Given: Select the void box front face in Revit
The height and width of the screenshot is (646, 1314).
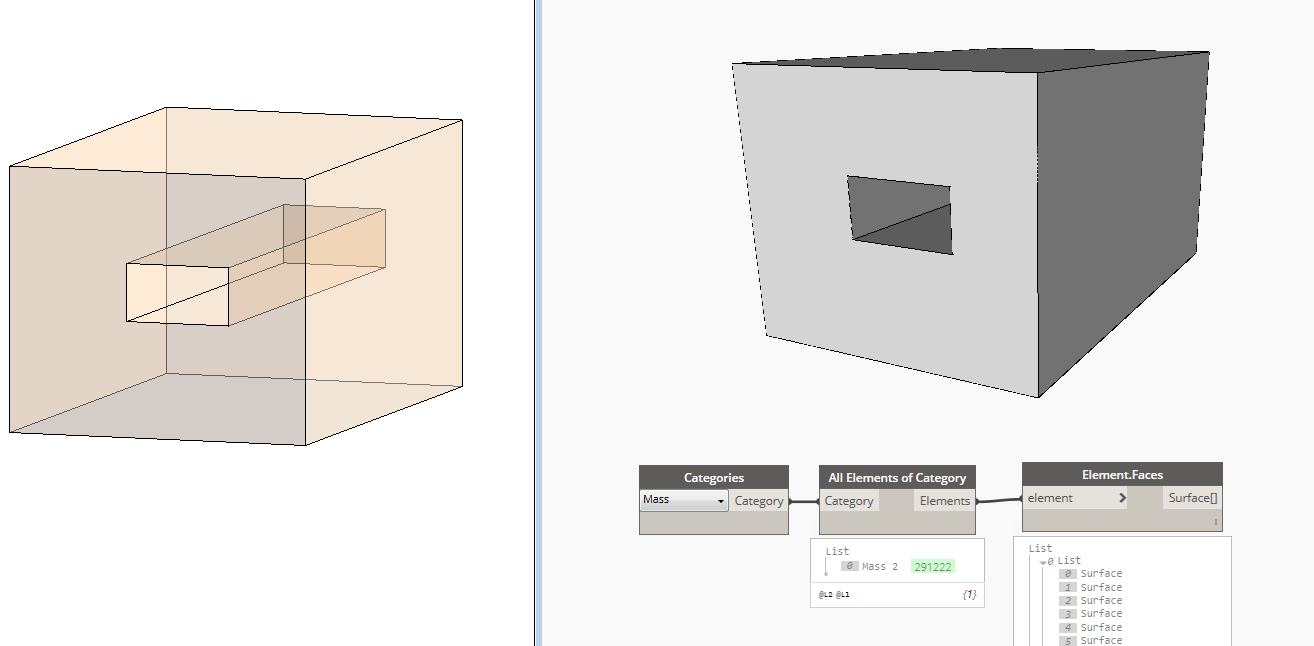Looking at the screenshot, I should pyautogui.click(x=177, y=294).
